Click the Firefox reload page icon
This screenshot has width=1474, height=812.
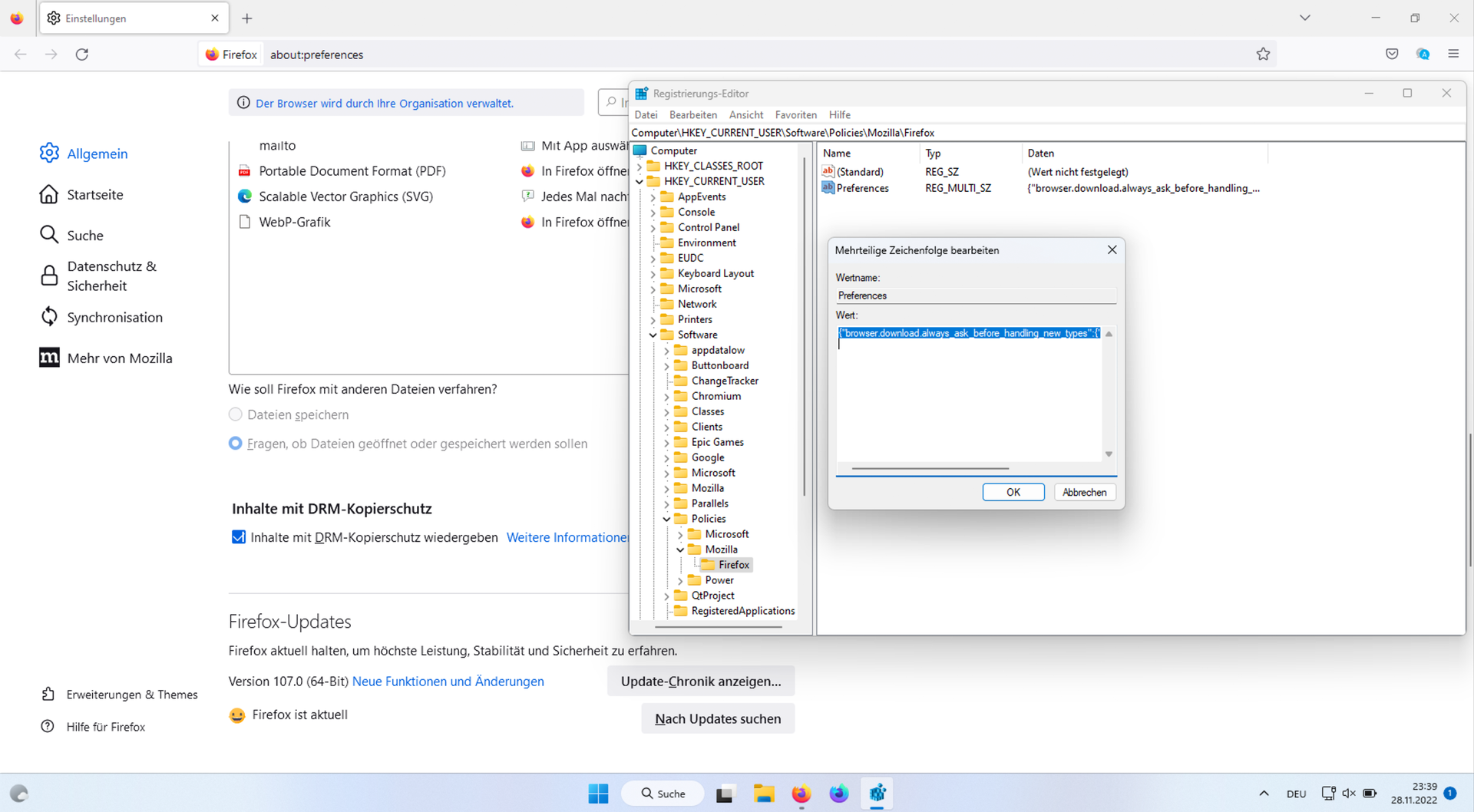click(x=82, y=54)
